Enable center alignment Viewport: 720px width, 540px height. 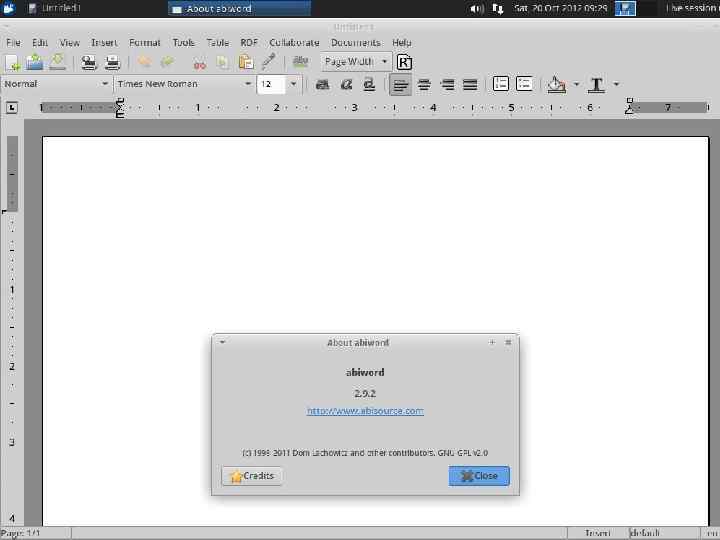[424, 84]
